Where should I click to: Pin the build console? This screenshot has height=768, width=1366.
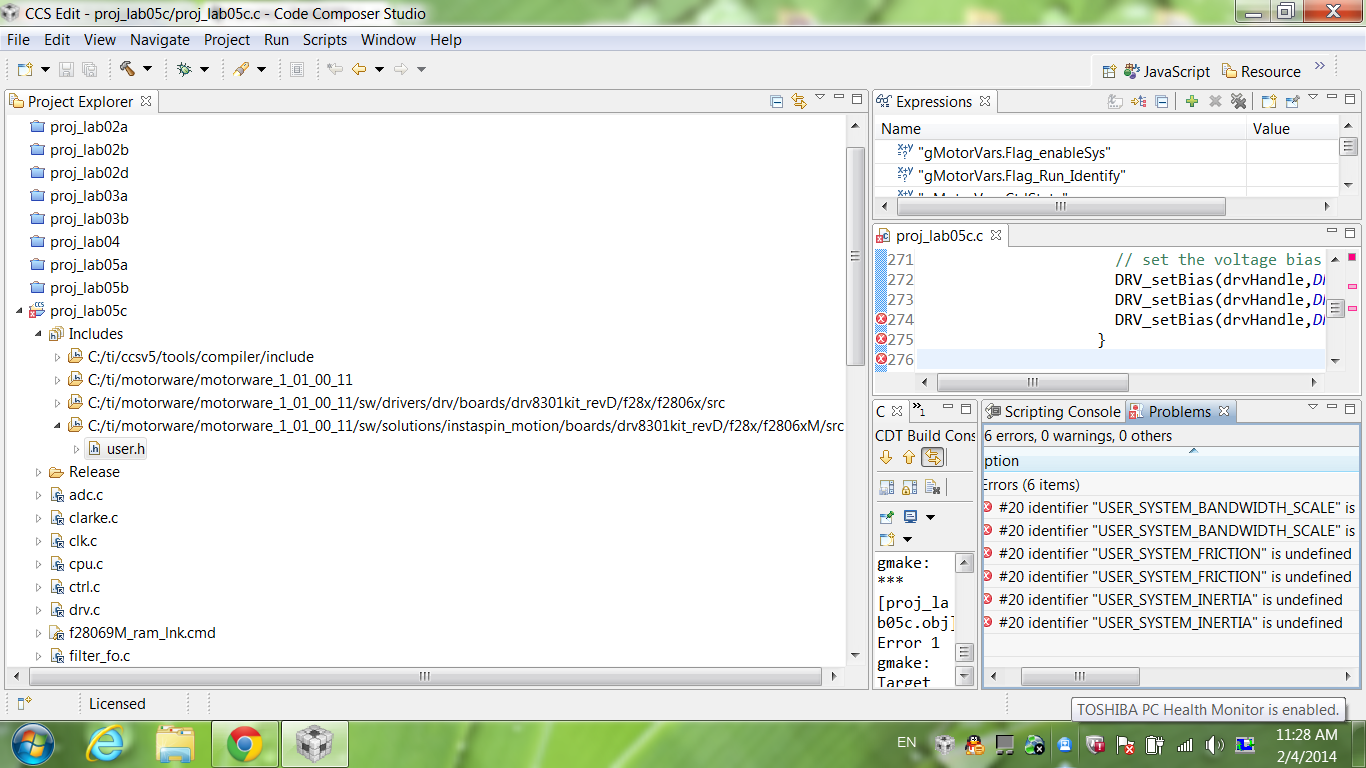coord(886,517)
